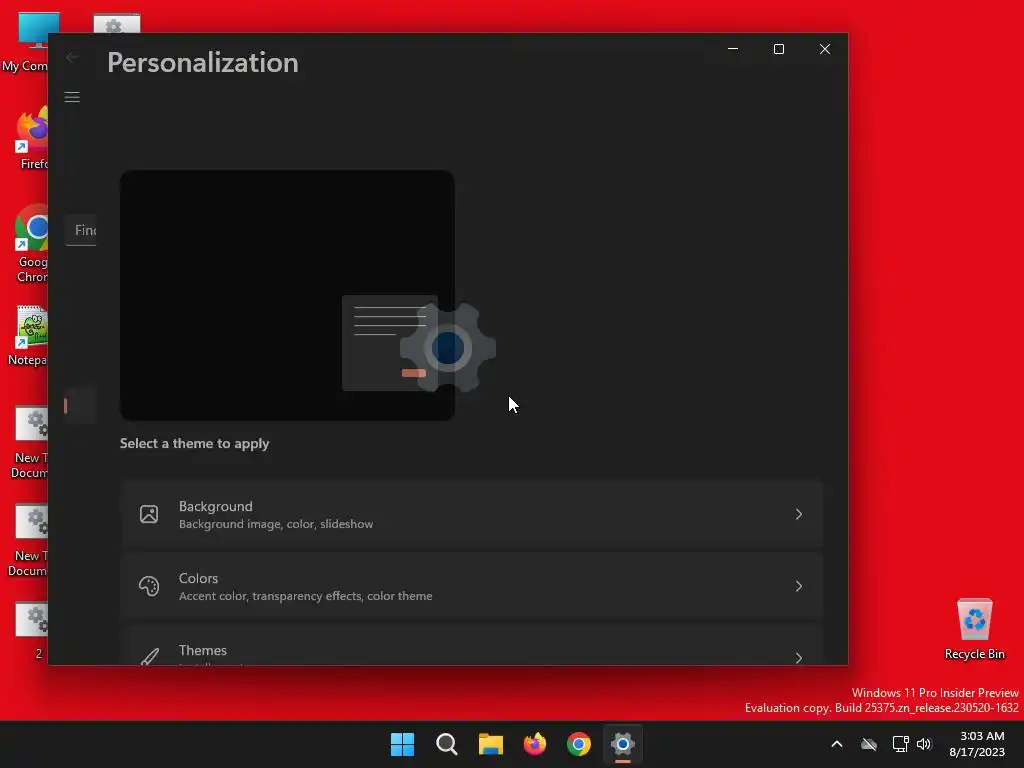This screenshot has width=1024, height=768.
Task: Open taskbar Search
Action: (x=447, y=744)
